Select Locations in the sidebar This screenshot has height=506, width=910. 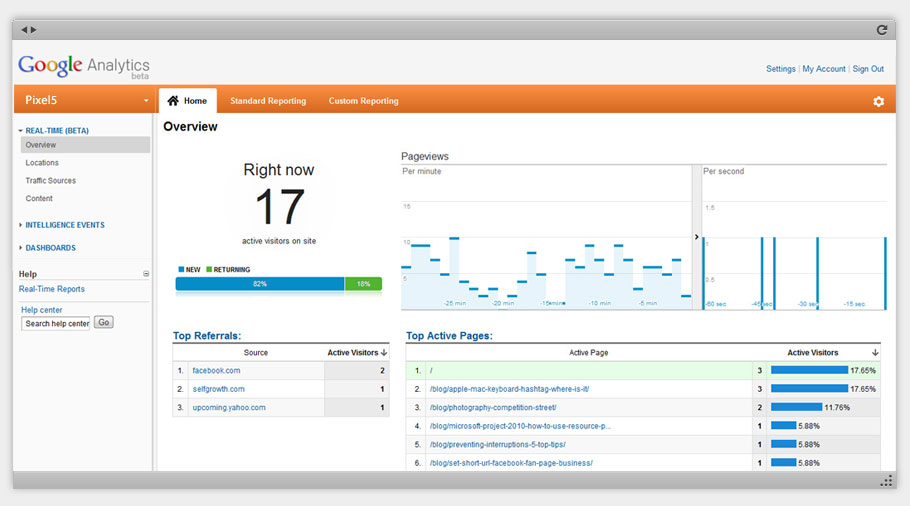pos(42,163)
